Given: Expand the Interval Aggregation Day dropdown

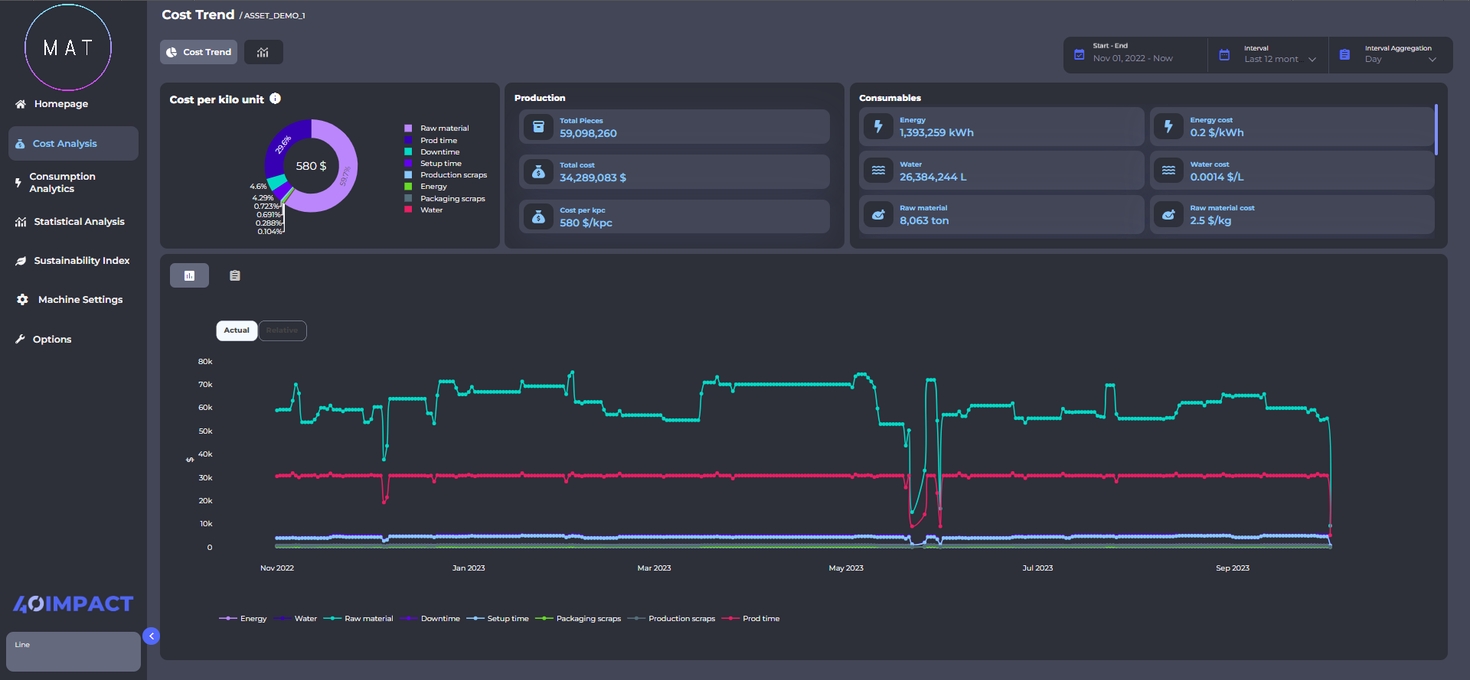Looking at the screenshot, I should [1388, 54].
